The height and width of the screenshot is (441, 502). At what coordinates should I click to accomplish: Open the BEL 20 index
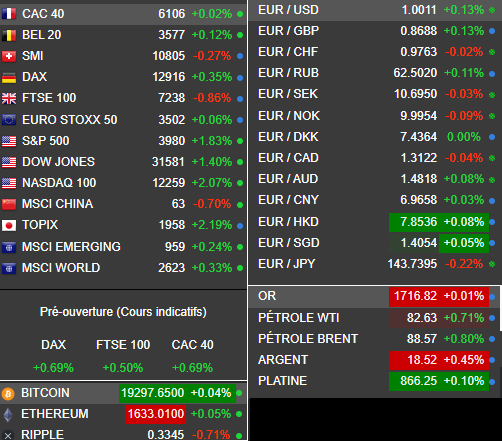[x=42, y=35]
